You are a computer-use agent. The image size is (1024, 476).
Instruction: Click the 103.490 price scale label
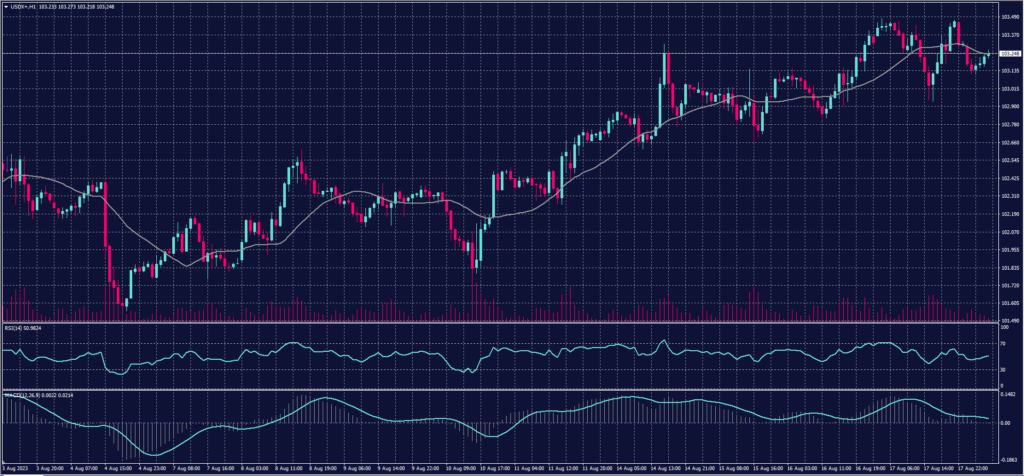click(1009, 16)
